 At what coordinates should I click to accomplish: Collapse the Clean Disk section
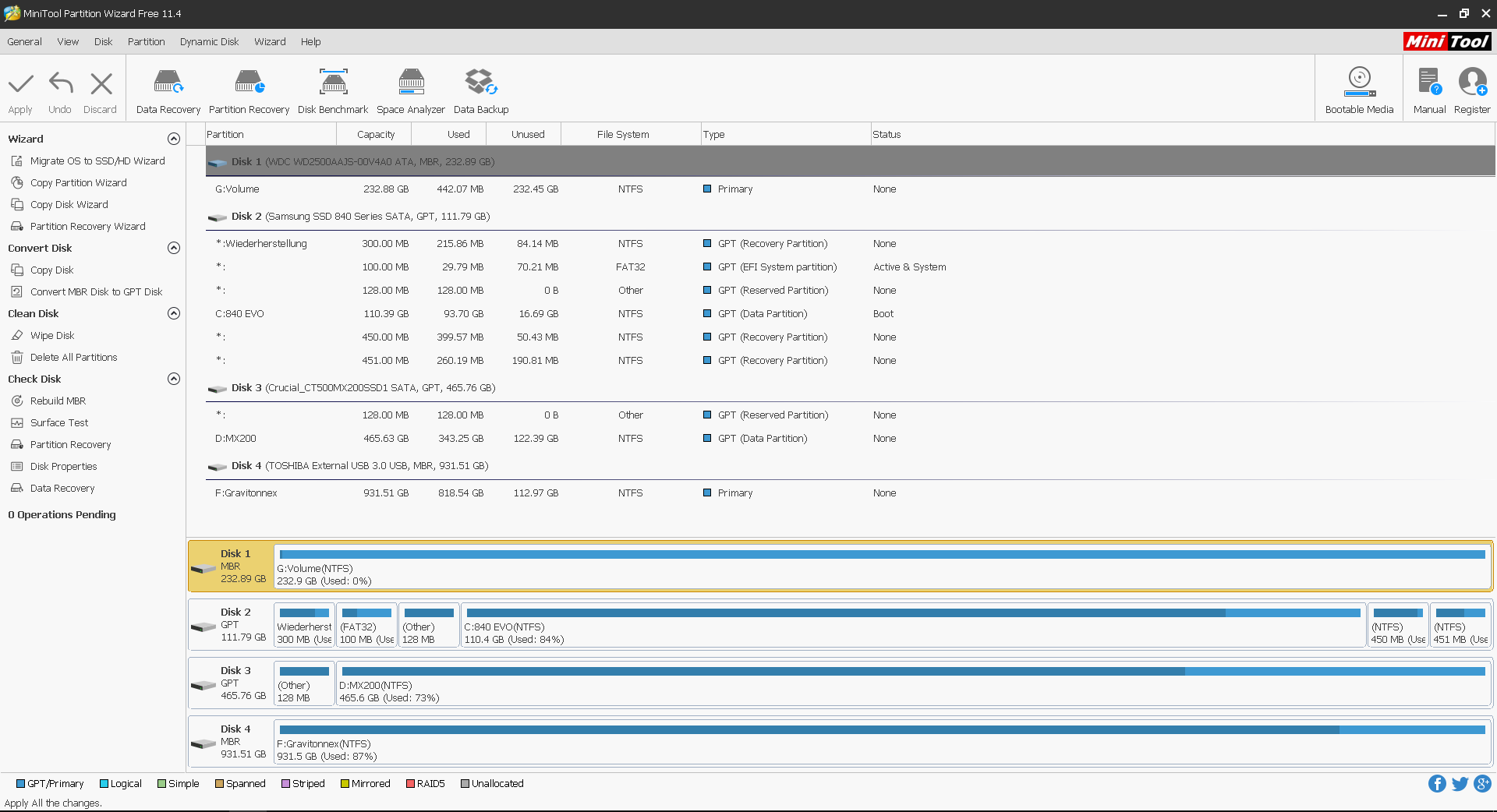pyautogui.click(x=174, y=313)
